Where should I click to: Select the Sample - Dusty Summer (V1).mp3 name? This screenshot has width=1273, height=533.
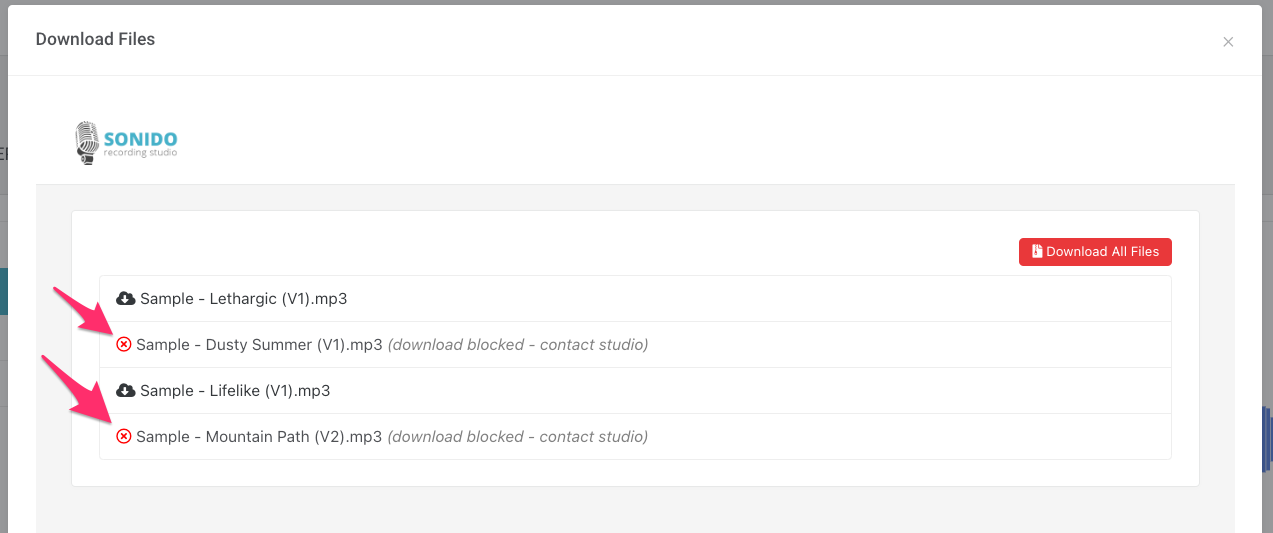(259, 344)
